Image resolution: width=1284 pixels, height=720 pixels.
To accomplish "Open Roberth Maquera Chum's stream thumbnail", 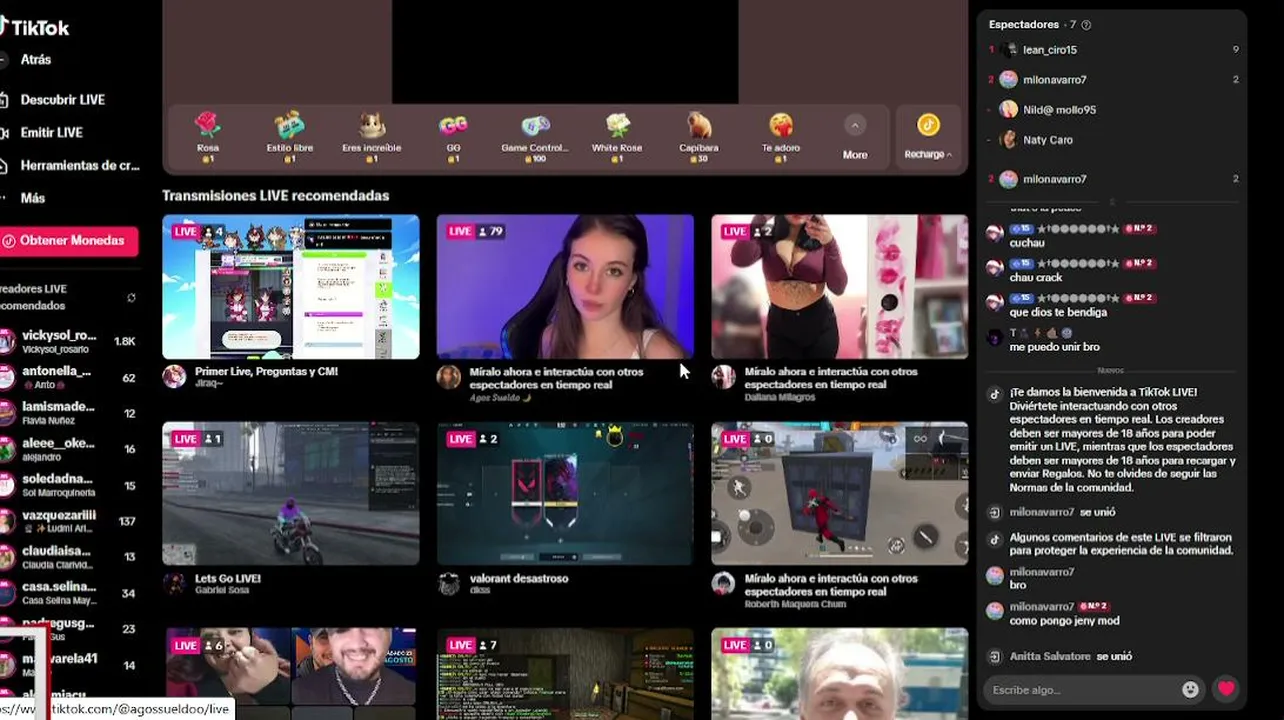I will point(839,494).
